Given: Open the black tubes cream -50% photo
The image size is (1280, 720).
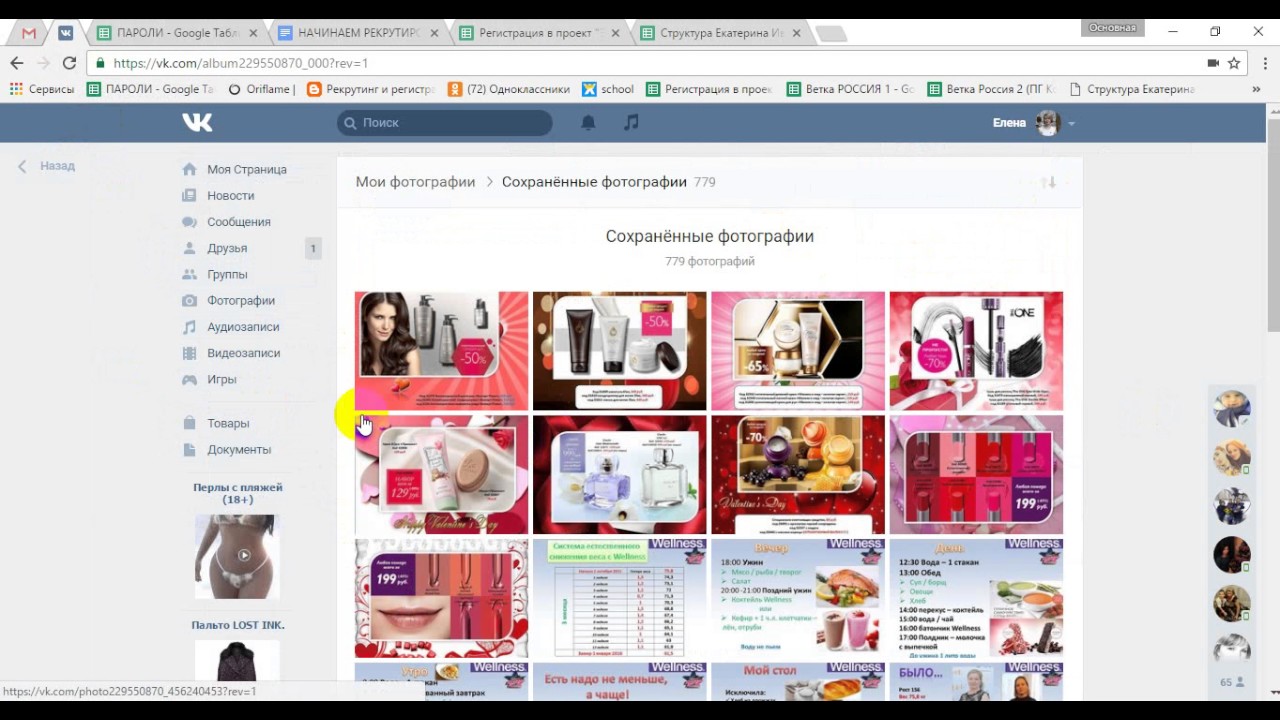Looking at the screenshot, I should point(619,351).
